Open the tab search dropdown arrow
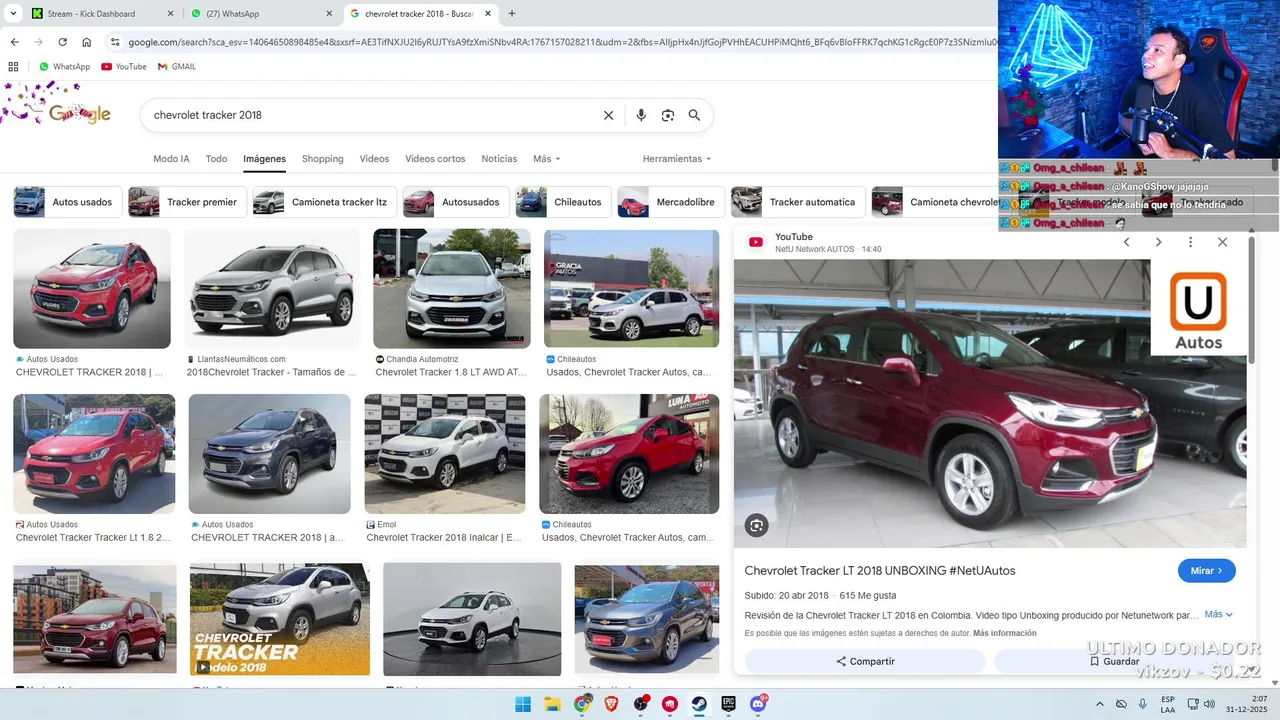This screenshot has width=1280, height=720. pyautogui.click(x=13, y=14)
